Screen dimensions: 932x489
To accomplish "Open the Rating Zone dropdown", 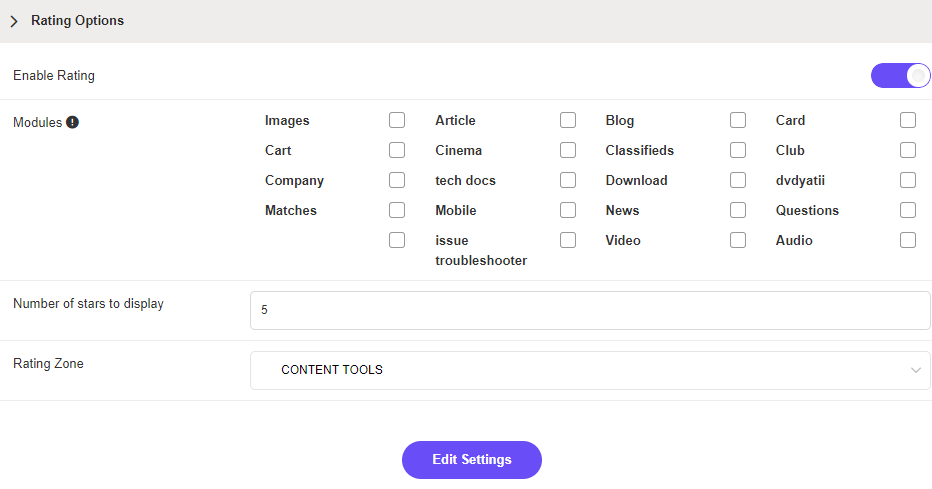I will click(590, 370).
